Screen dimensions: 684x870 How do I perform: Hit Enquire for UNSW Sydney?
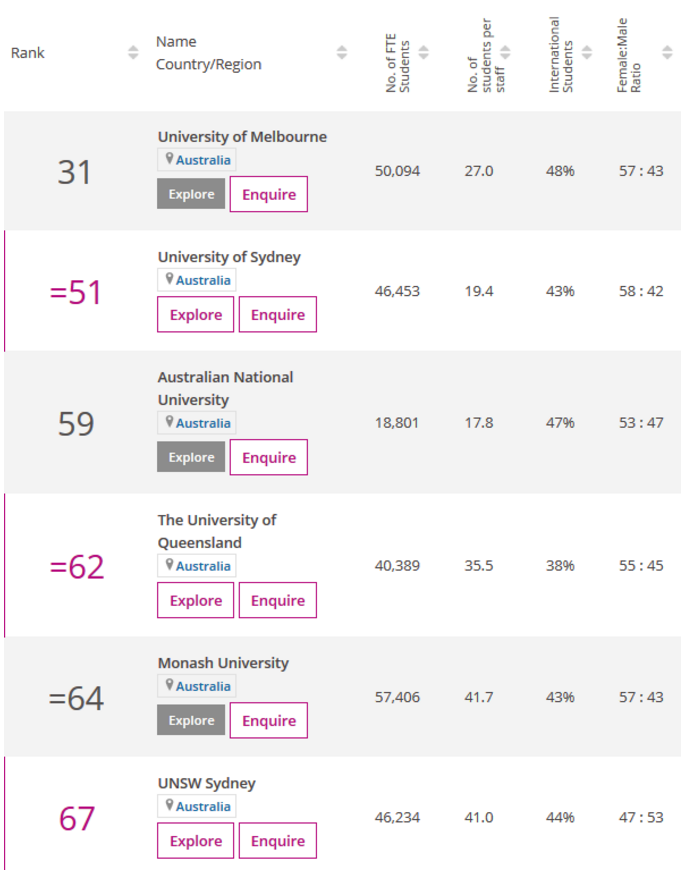[277, 841]
